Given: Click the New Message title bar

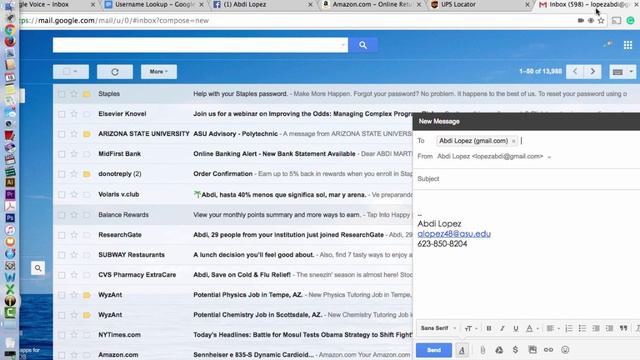Looking at the screenshot, I should 526,122.
